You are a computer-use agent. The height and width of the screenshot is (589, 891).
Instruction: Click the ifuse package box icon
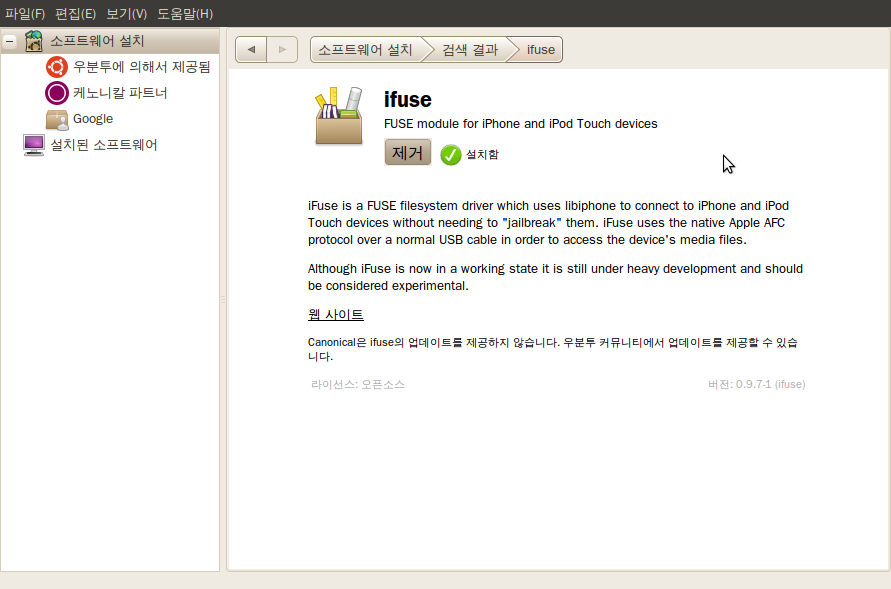pyautogui.click(x=339, y=116)
